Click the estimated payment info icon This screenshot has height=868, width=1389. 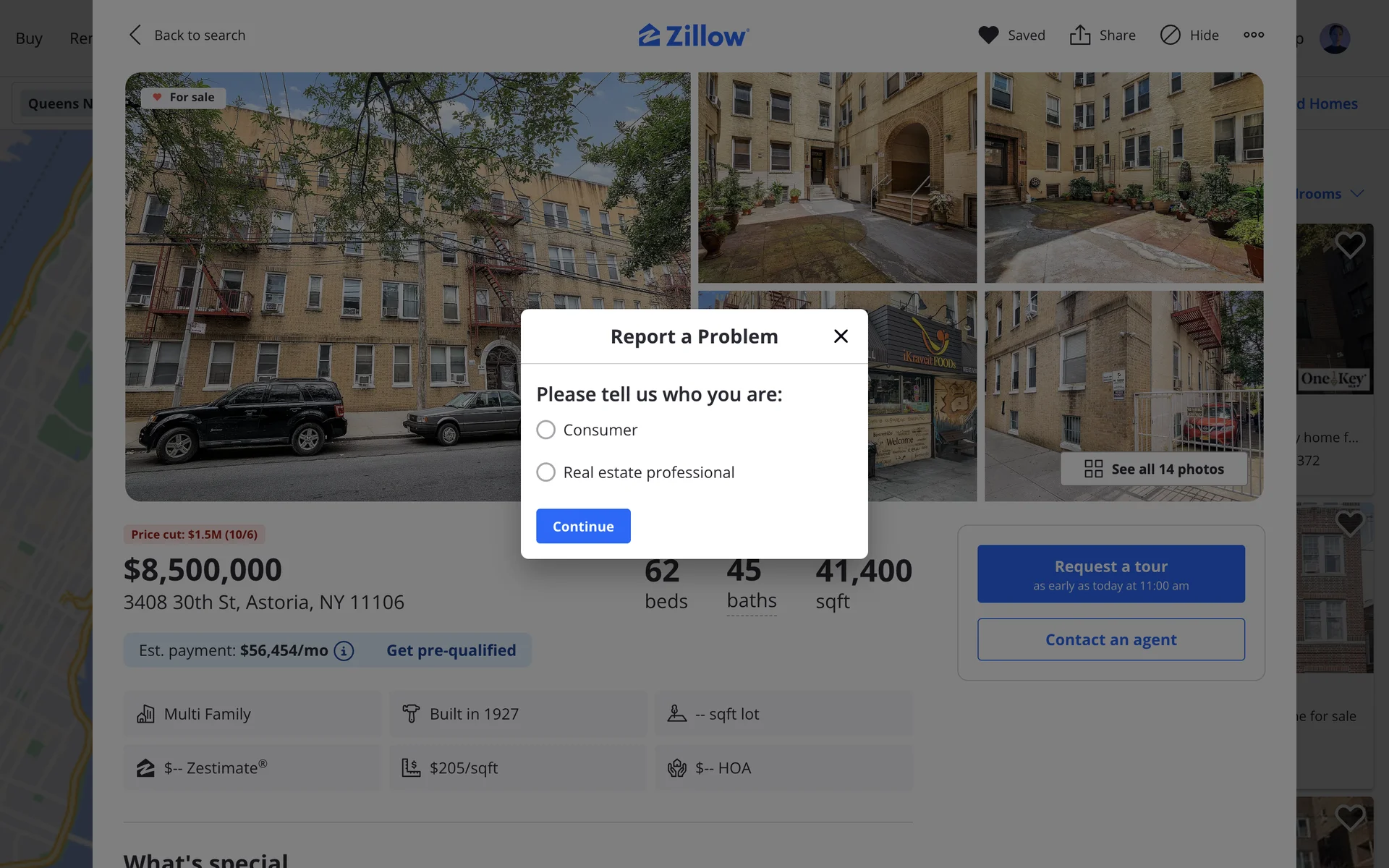[344, 651]
